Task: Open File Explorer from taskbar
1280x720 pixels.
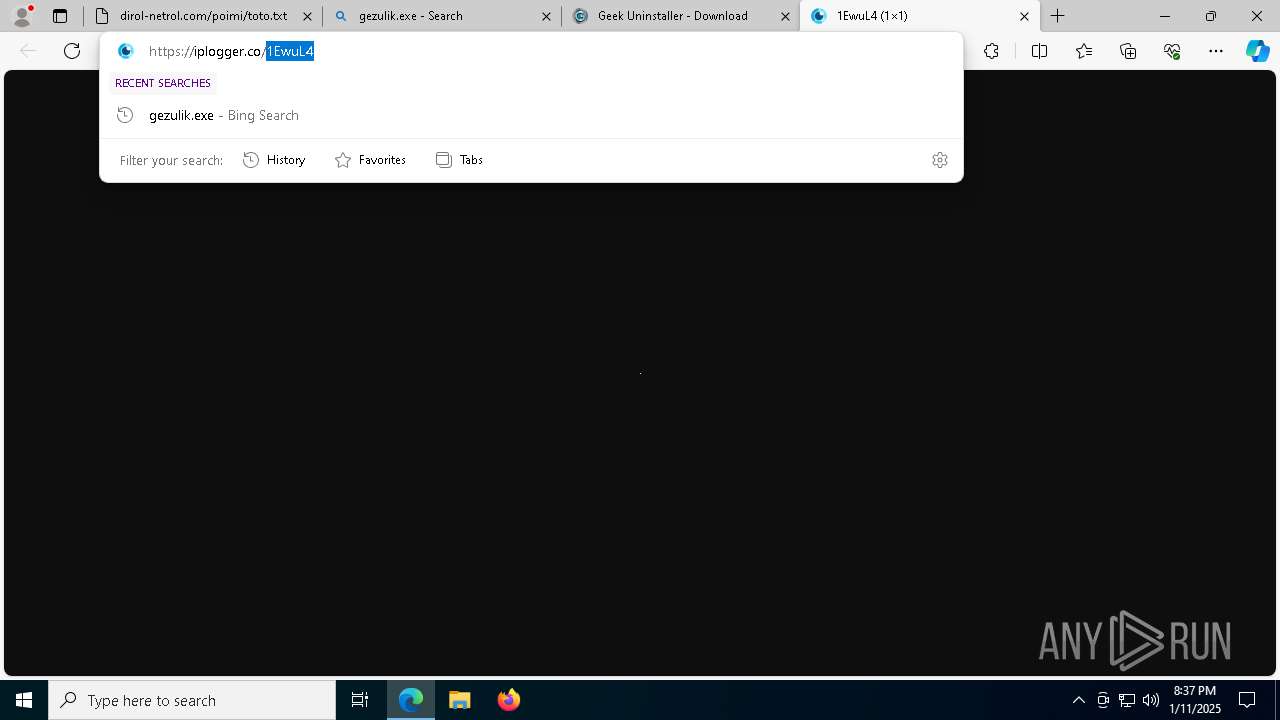Action: coord(460,700)
